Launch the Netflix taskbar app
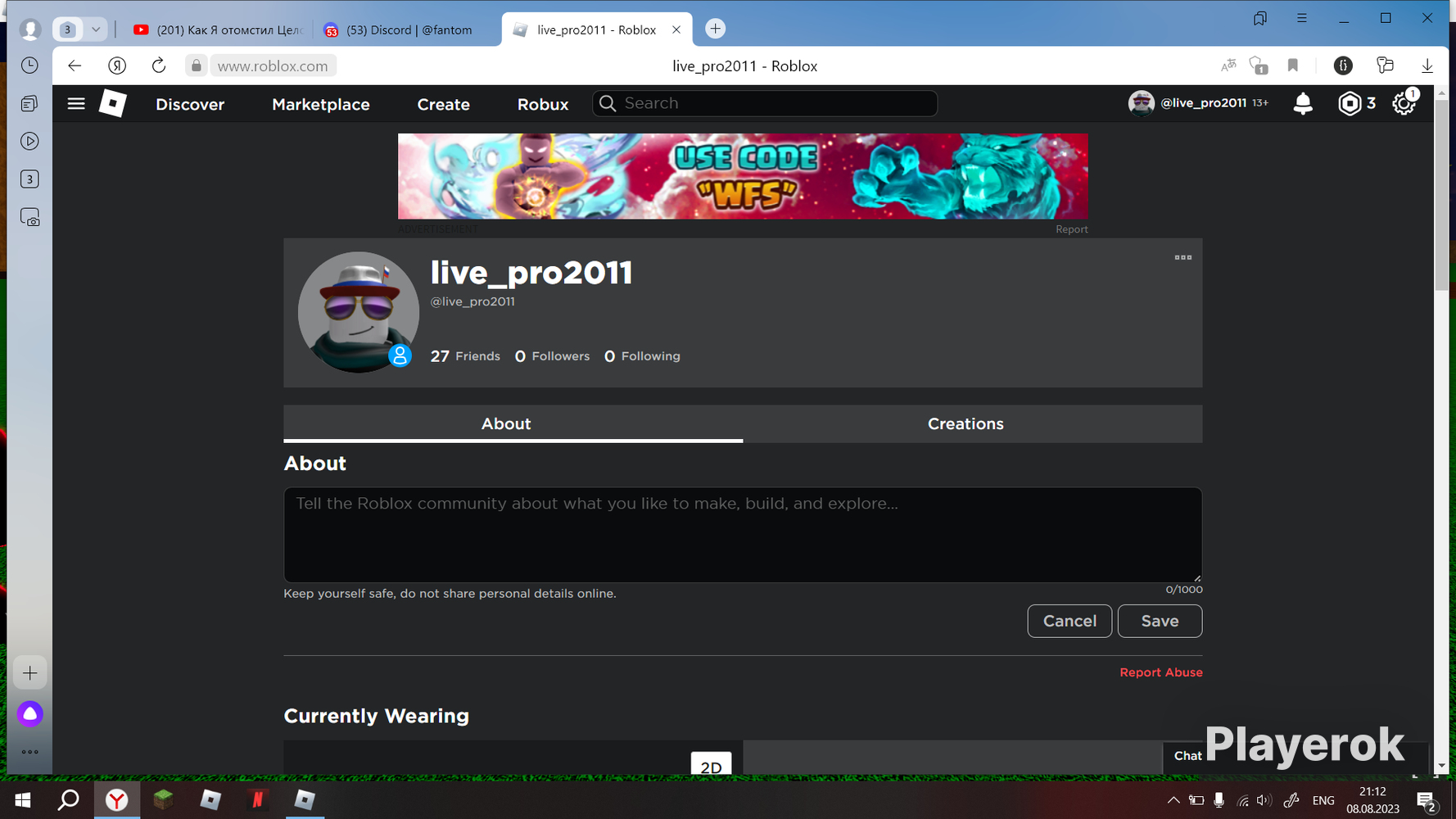1456x819 pixels. [257, 800]
